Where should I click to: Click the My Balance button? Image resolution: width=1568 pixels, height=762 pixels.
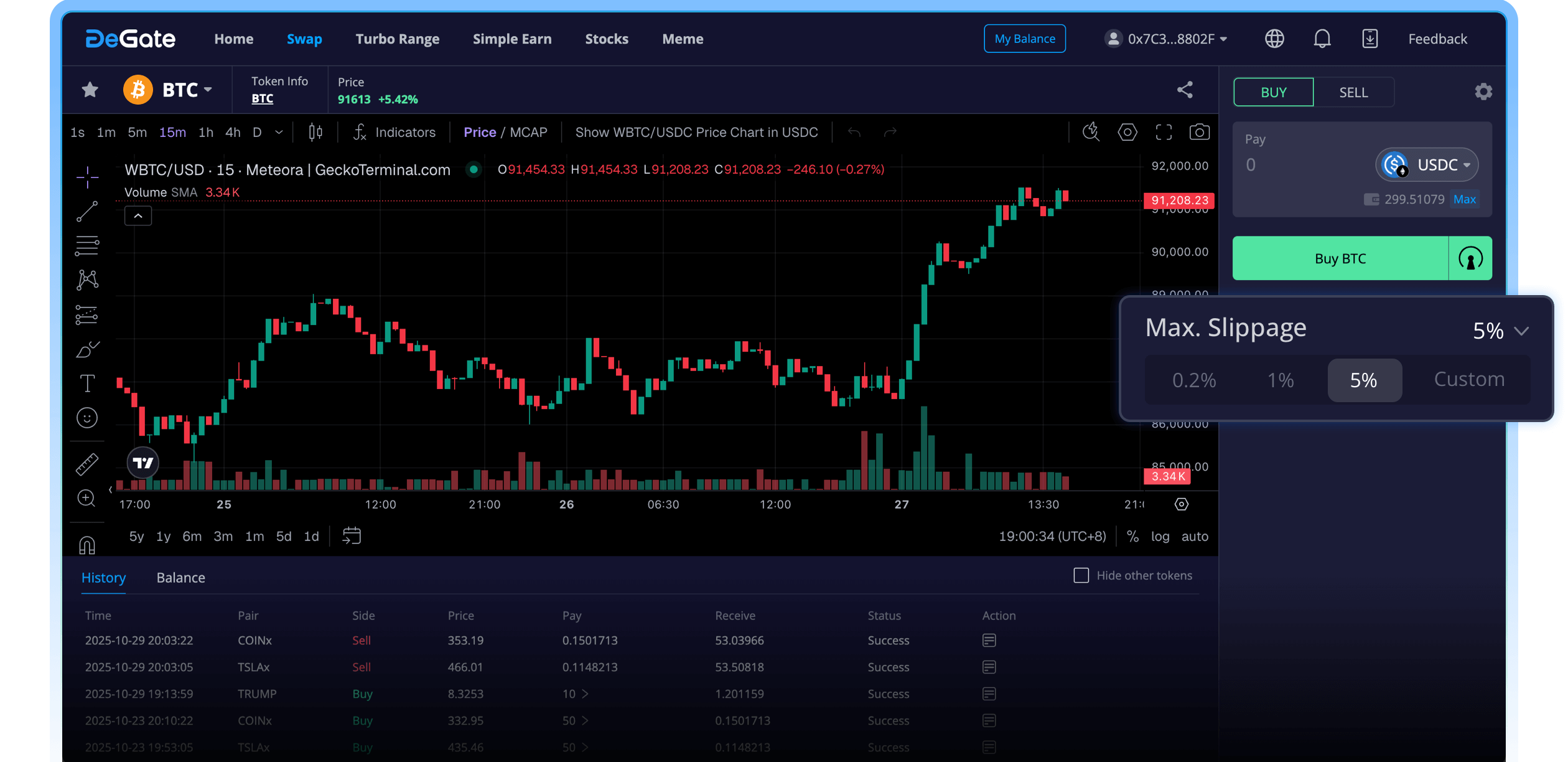(1024, 39)
